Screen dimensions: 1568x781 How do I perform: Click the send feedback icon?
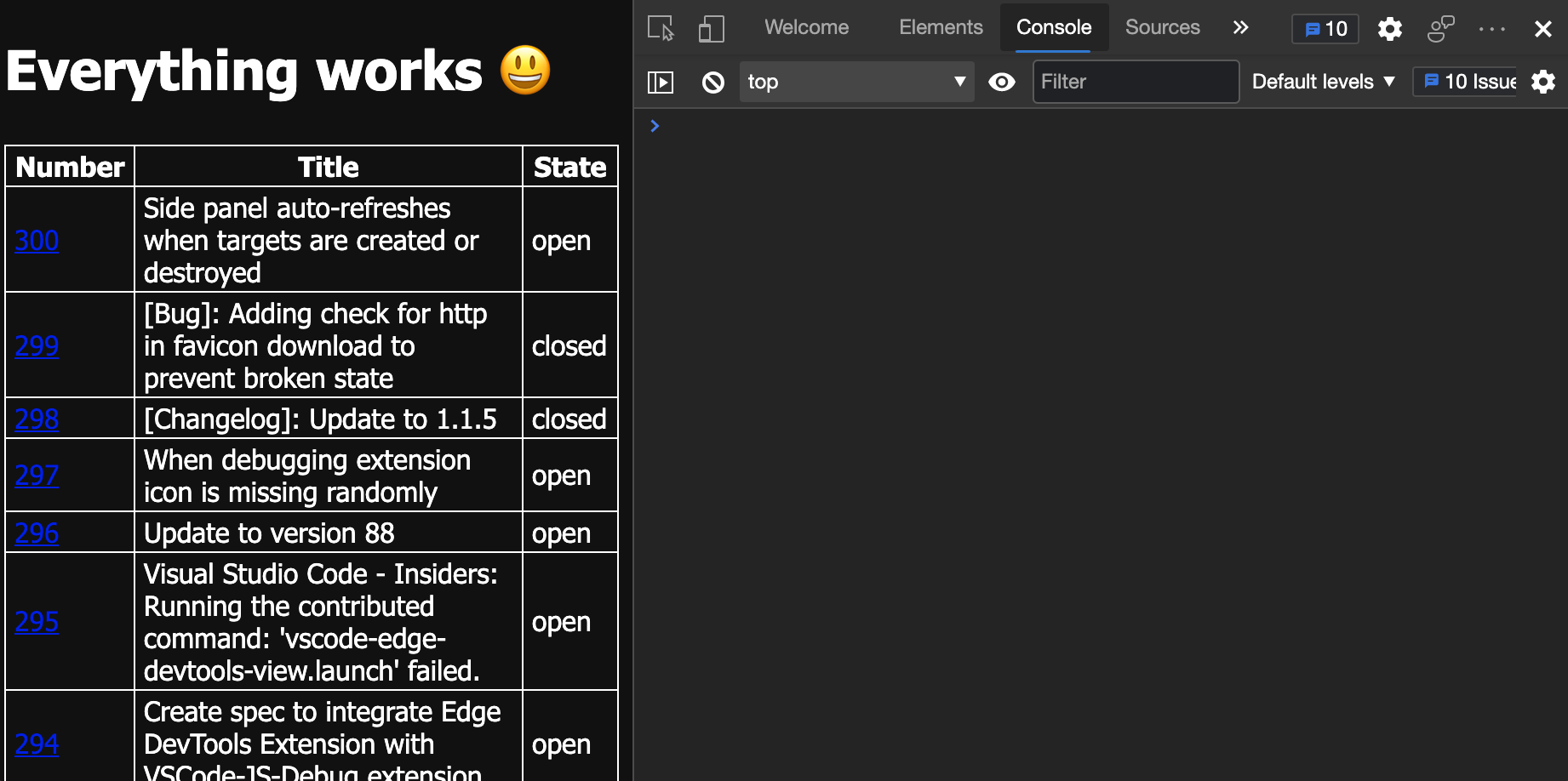pyautogui.click(x=1440, y=29)
